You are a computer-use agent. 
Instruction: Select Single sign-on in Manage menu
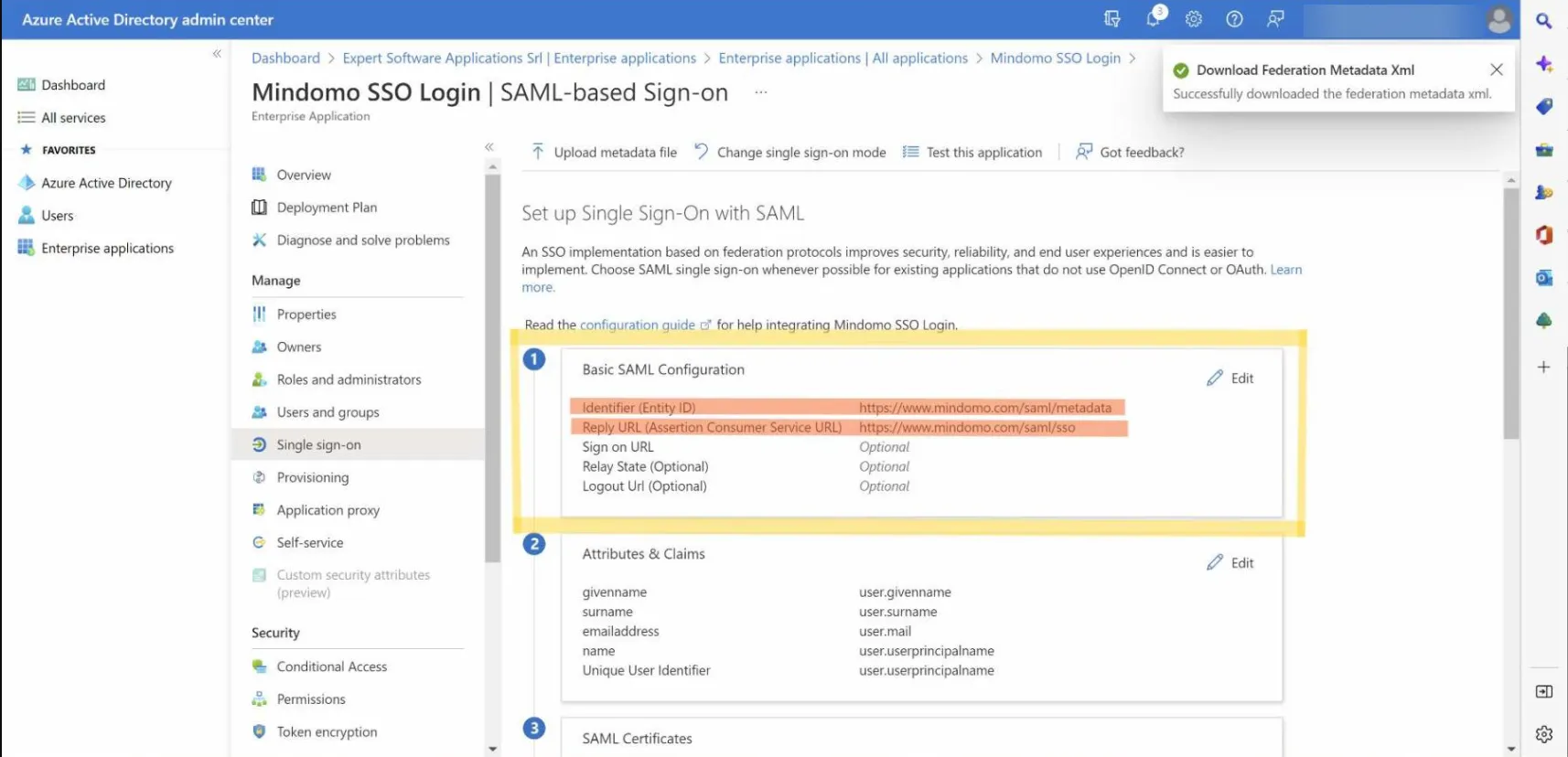click(318, 445)
